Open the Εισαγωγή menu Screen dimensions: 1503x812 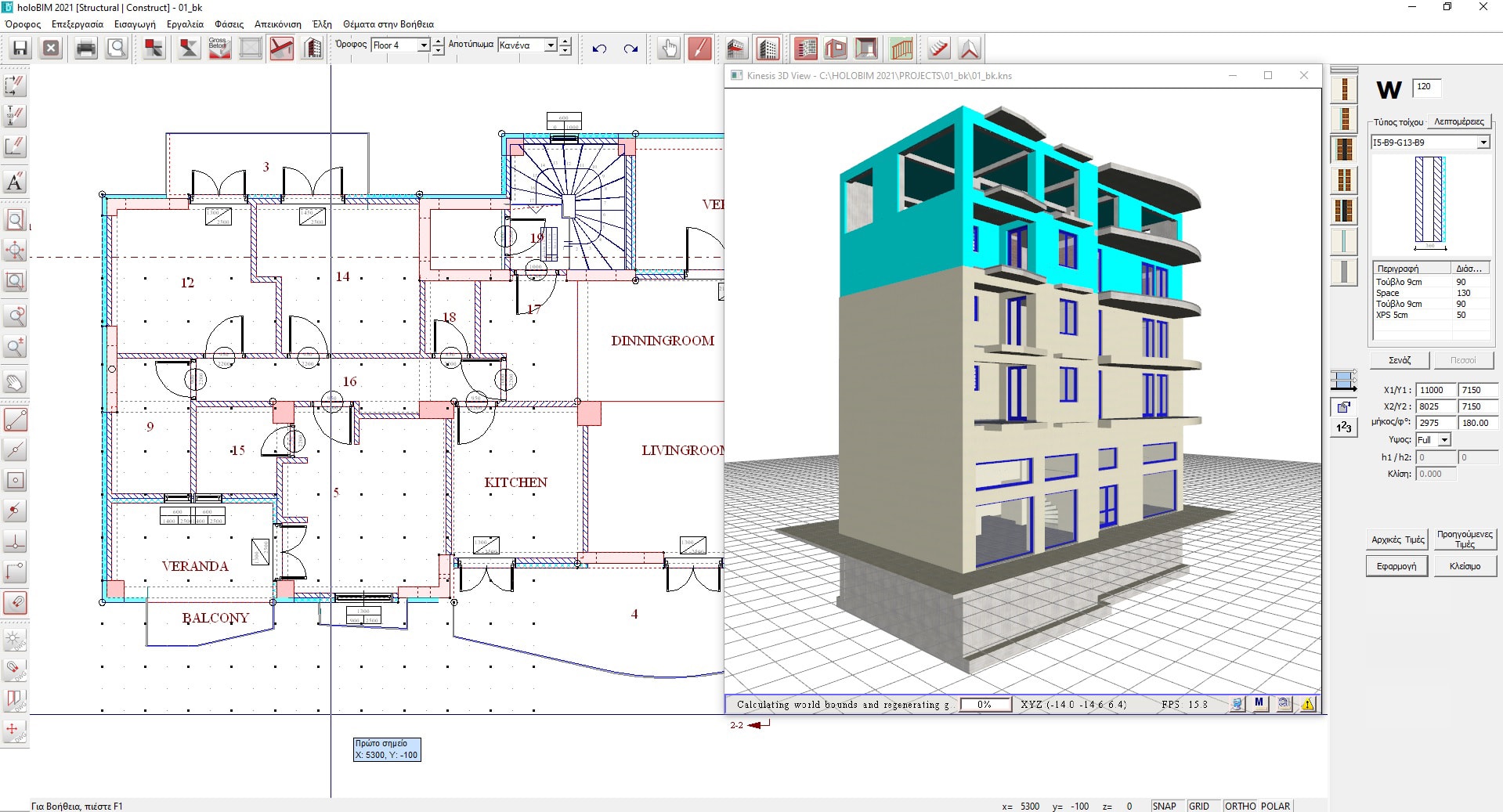(x=135, y=24)
